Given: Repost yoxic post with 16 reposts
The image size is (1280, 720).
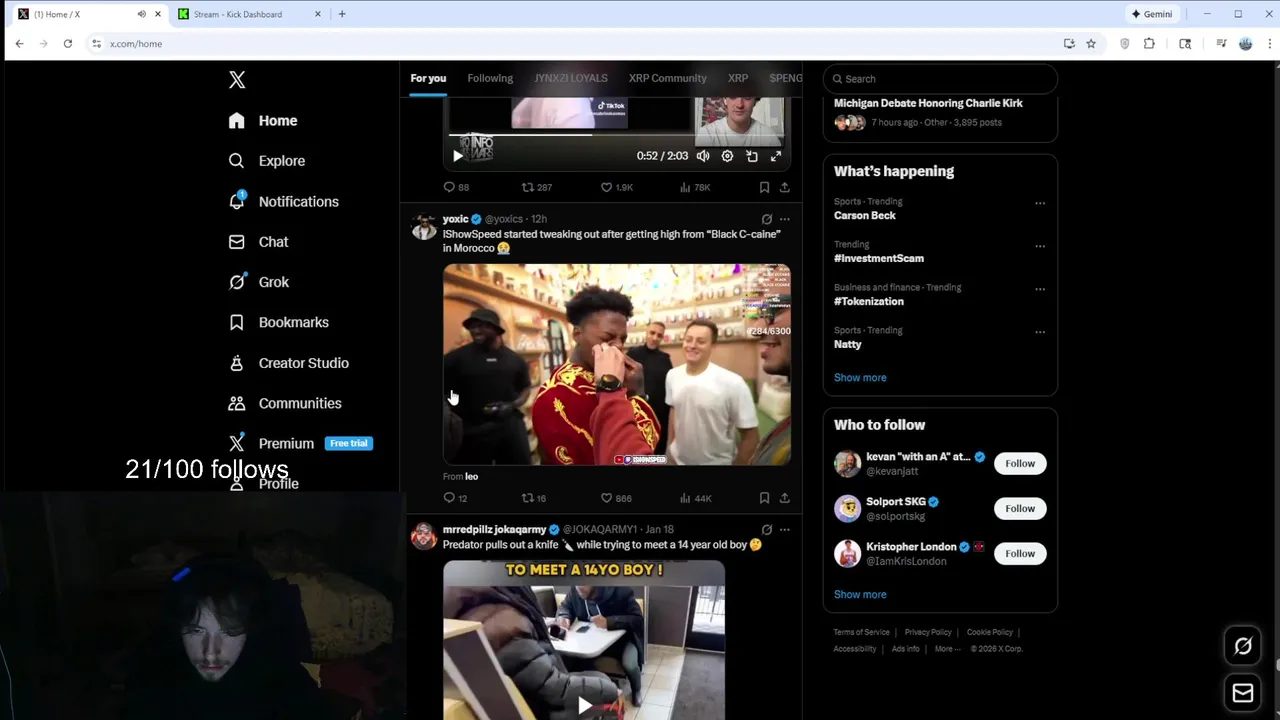Looking at the screenshot, I should 534,498.
